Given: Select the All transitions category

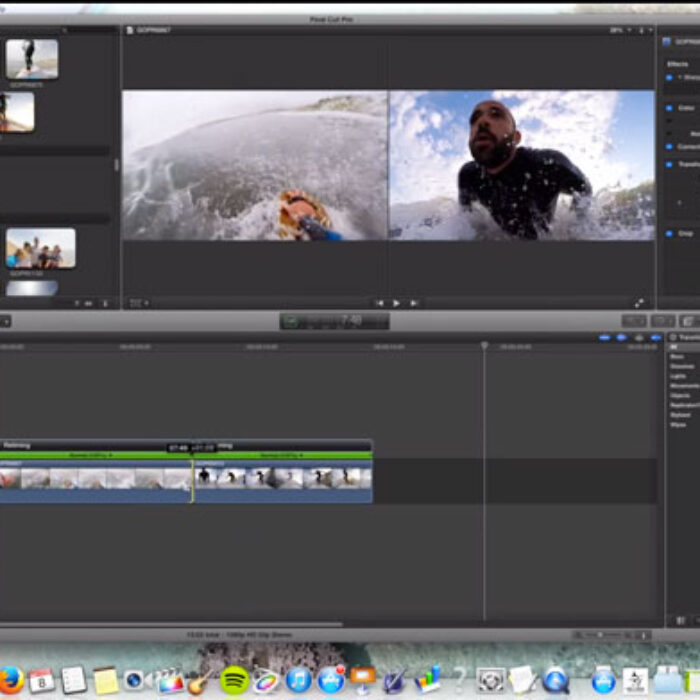Looking at the screenshot, I should [674, 347].
